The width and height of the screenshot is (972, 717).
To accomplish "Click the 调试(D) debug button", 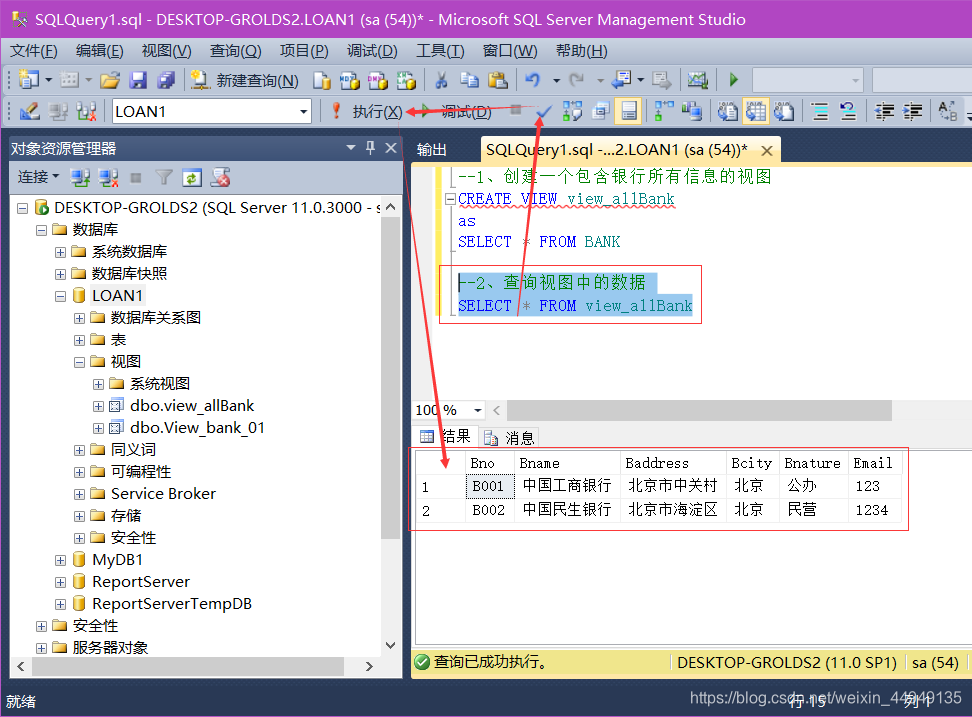I will click(458, 112).
